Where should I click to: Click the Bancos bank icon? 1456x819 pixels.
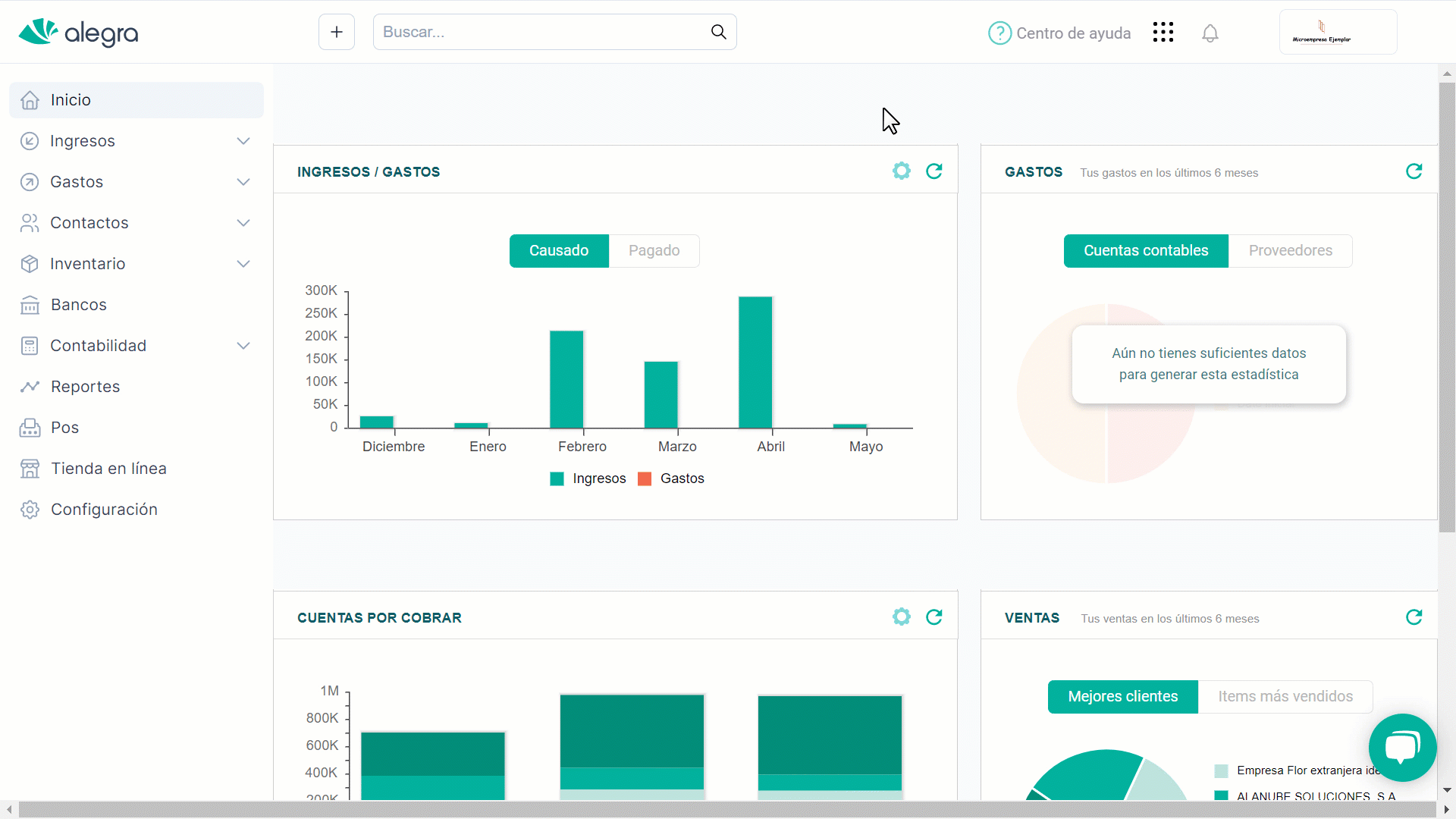(30, 305)
